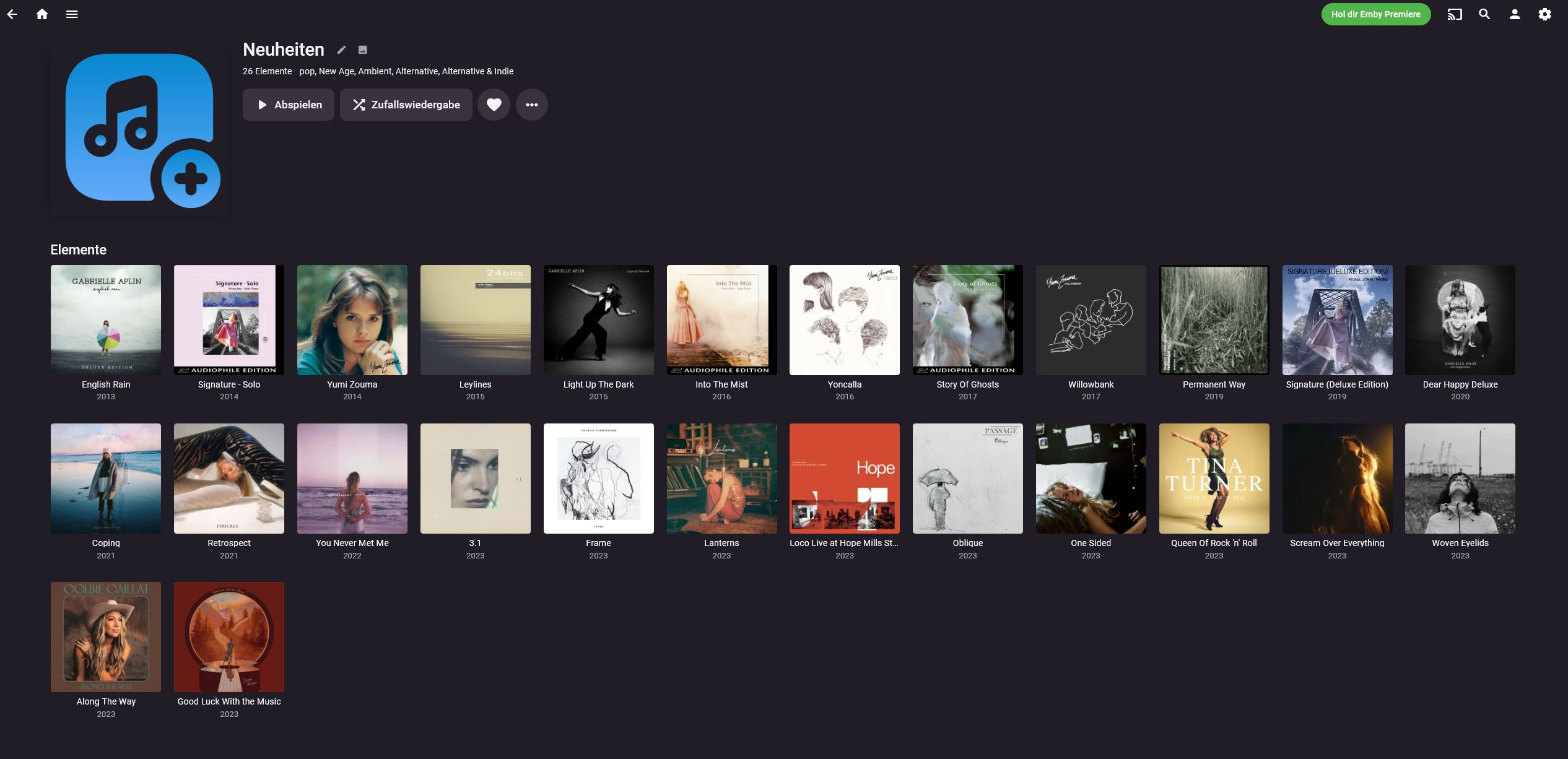The width and height of the screenshot is (1568, 759).
Task: Open server settings gear icon
Action: click(1544, 14)
